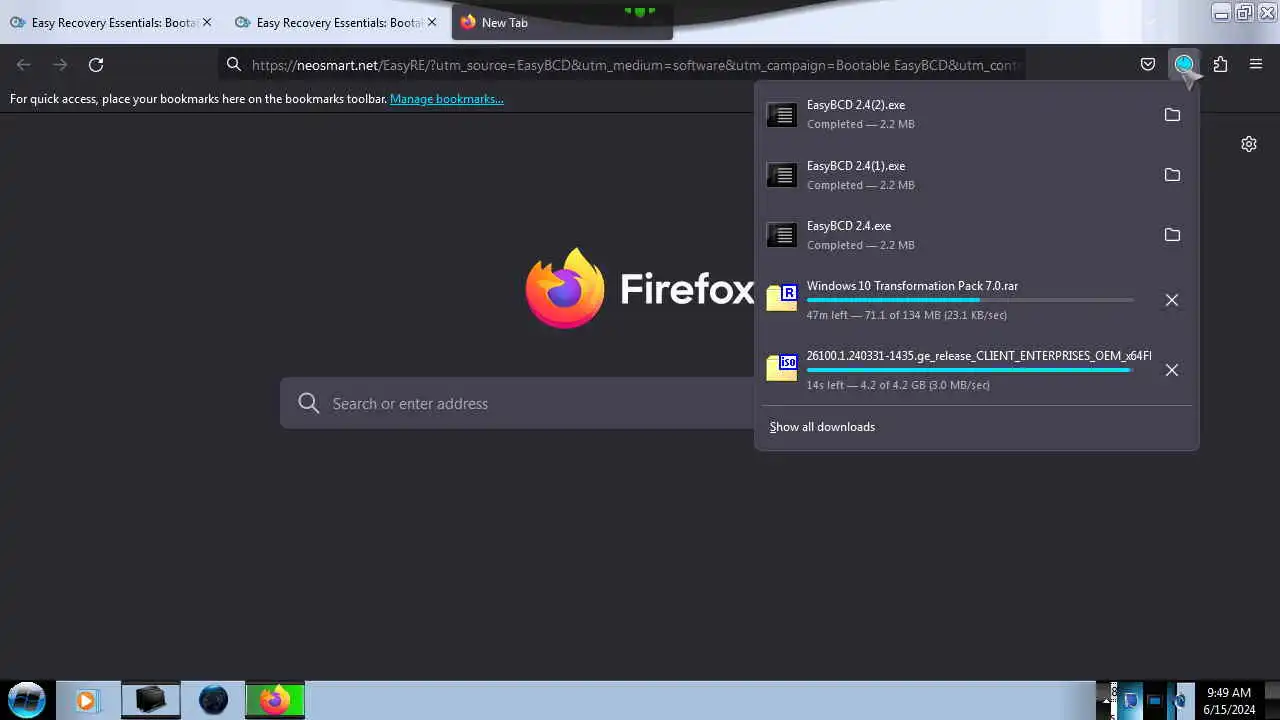Open the Firefox hamburger menu
The width and height of the screenshot is (1280, 720).
pyautogui.click(x=1256, y=65)
